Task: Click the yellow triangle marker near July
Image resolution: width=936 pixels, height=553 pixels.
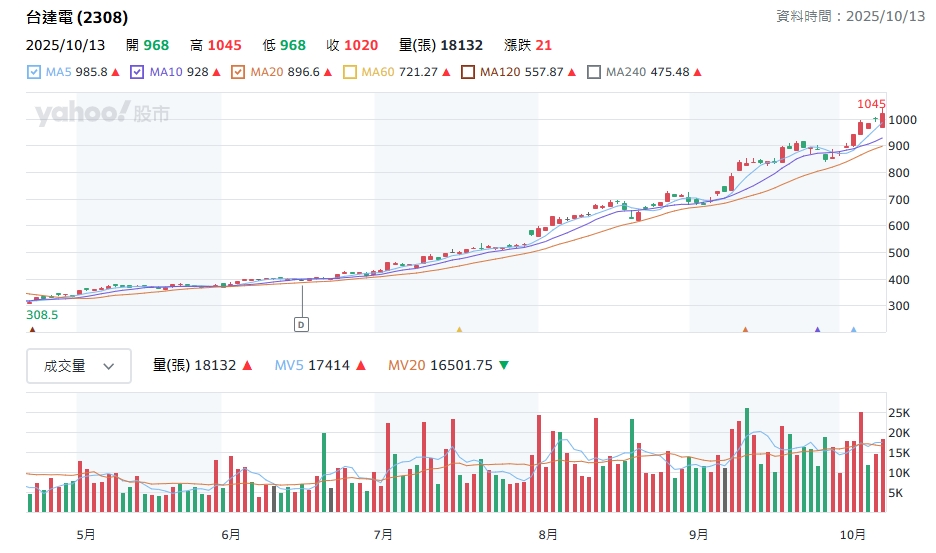Action: 459,329
